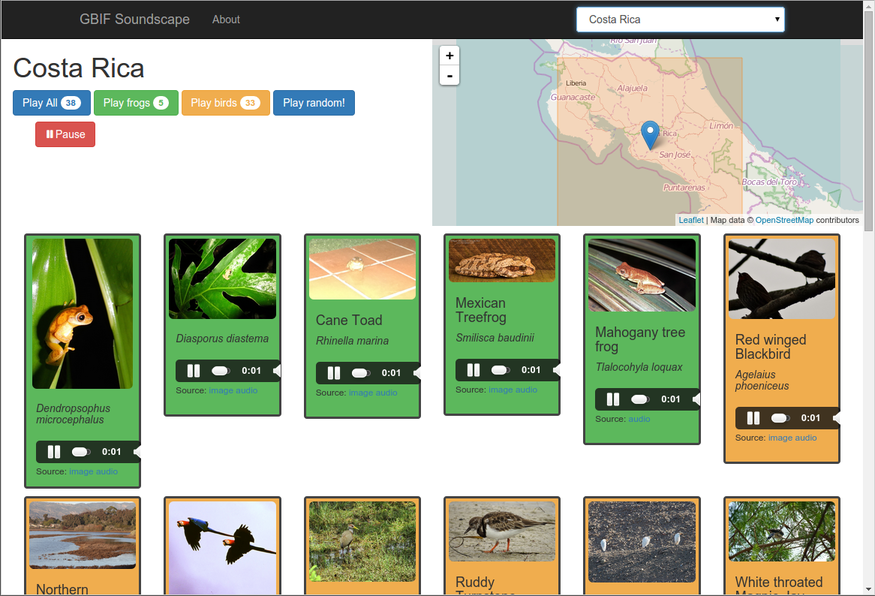This screenshot has width=875, height=596.
Task: Open audio source for Dendropsophus microcephalus
Action: click(106, 472)
